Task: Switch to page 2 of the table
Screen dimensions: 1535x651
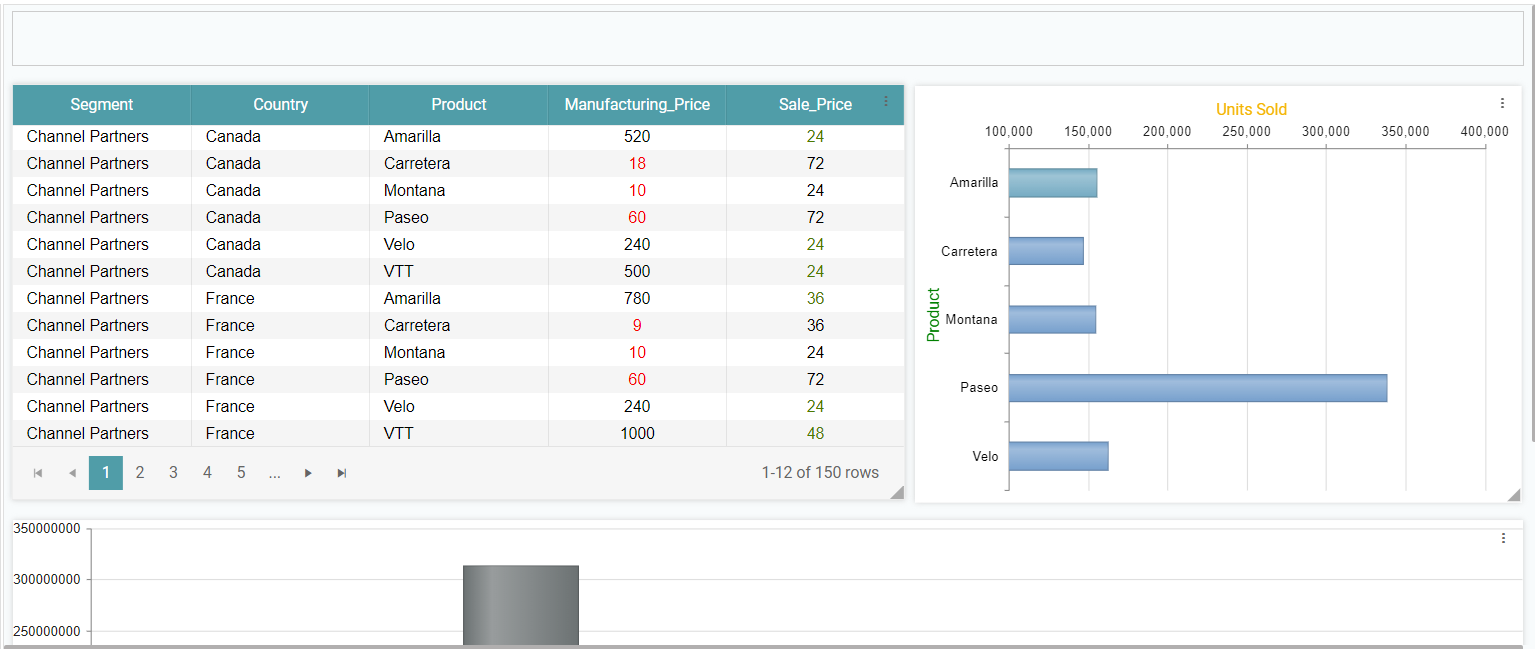Action: 140,473
